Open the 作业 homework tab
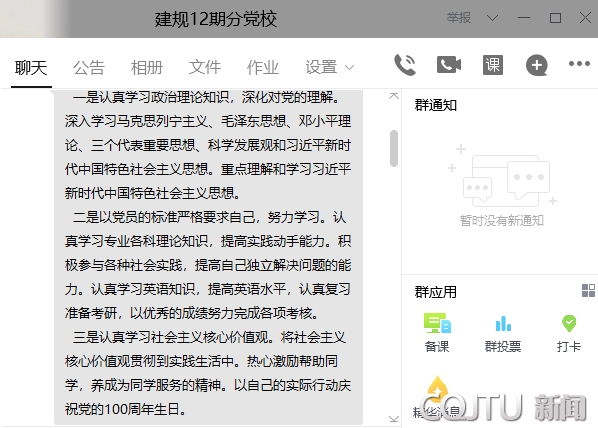Screen dimensions: 598x428 point(263,68)
